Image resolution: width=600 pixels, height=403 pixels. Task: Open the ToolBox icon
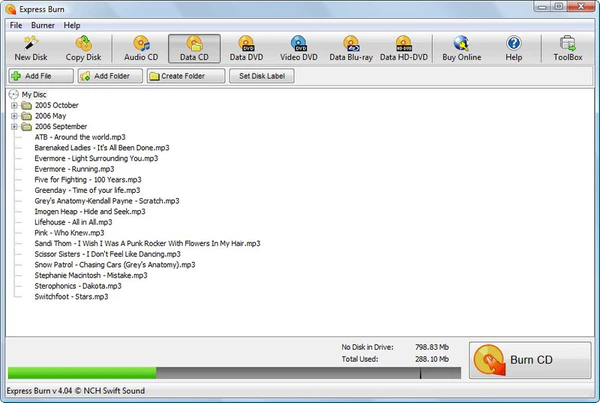click(x=569, y=48)
